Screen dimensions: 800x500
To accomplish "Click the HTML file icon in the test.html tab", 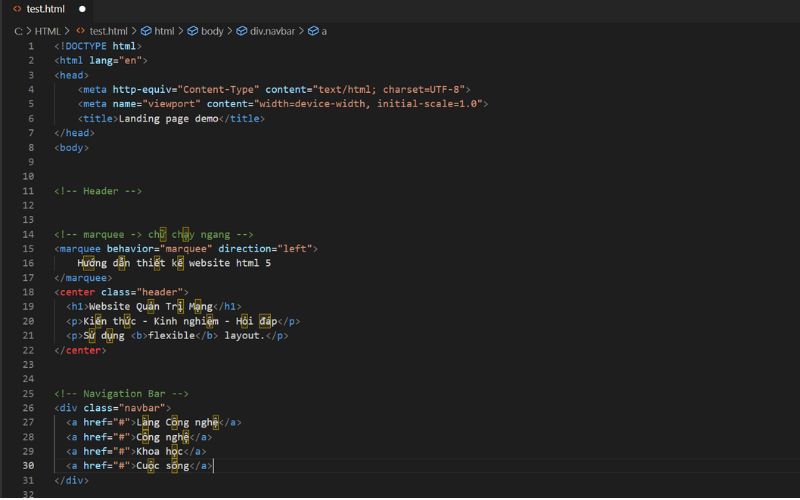I will [17, 9].
